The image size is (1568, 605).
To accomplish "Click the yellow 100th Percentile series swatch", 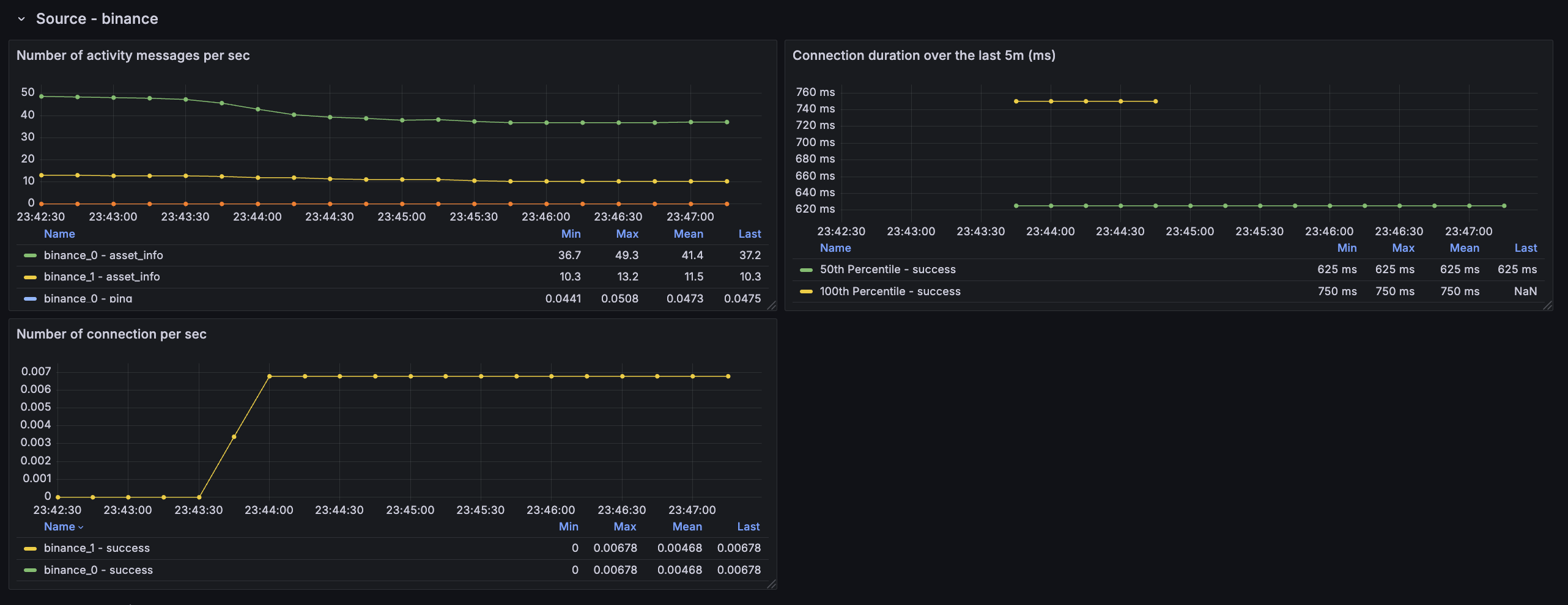I will click(x=806, y=291).
